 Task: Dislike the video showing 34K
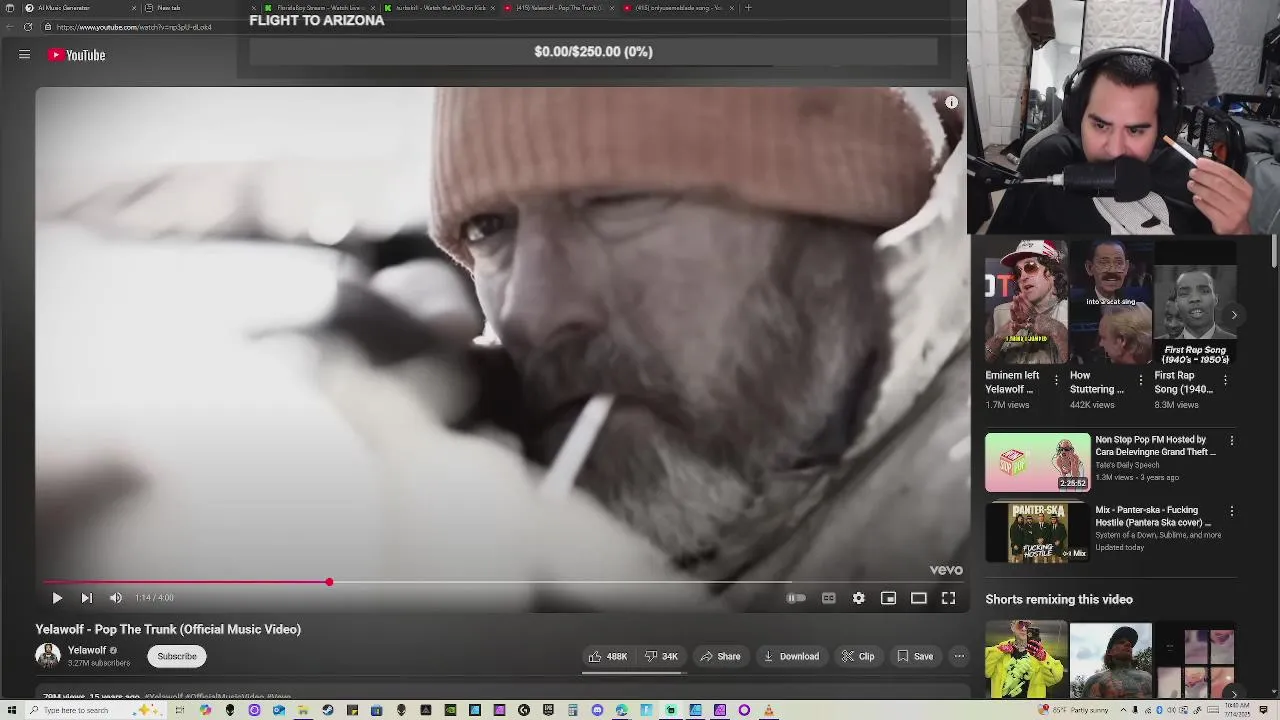[661, 656]
